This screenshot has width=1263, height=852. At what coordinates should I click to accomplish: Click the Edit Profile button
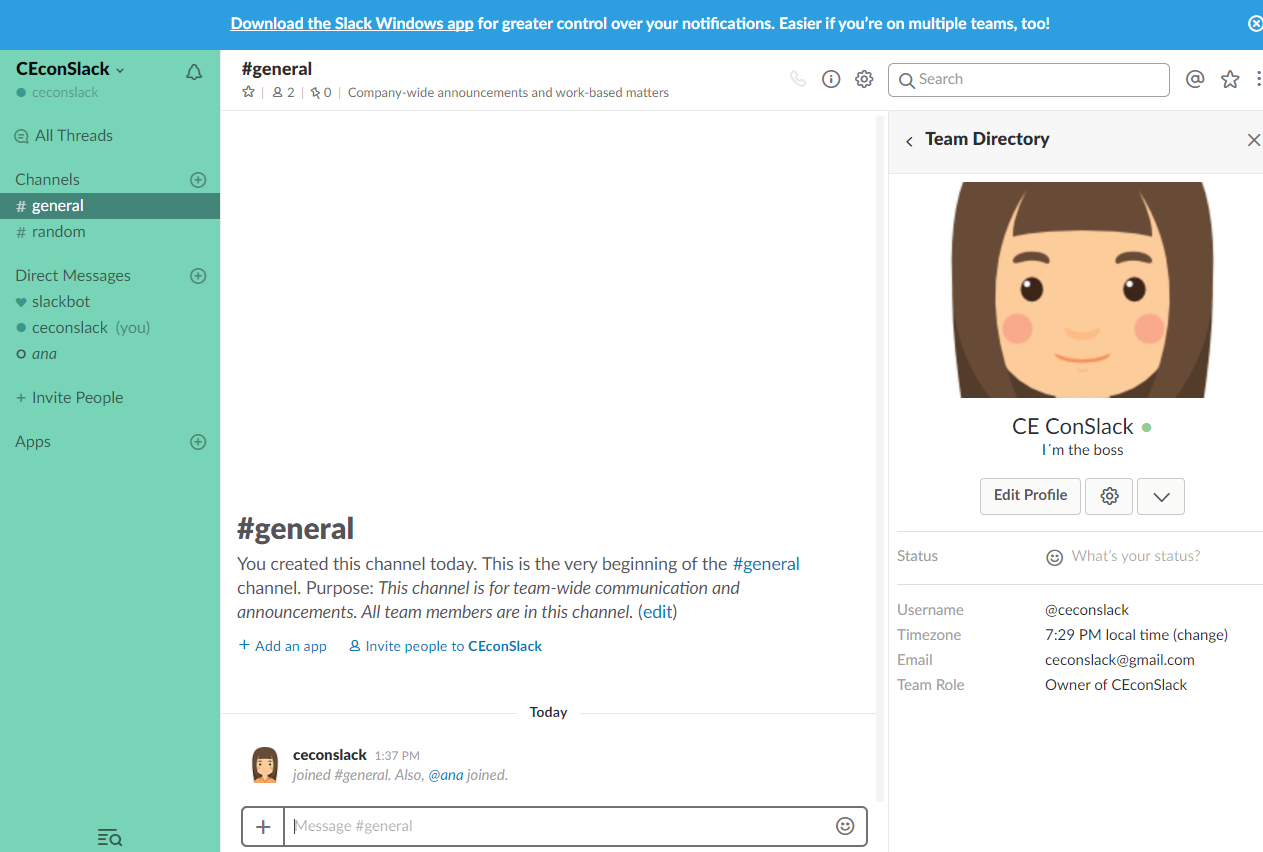click(1030, 496)
